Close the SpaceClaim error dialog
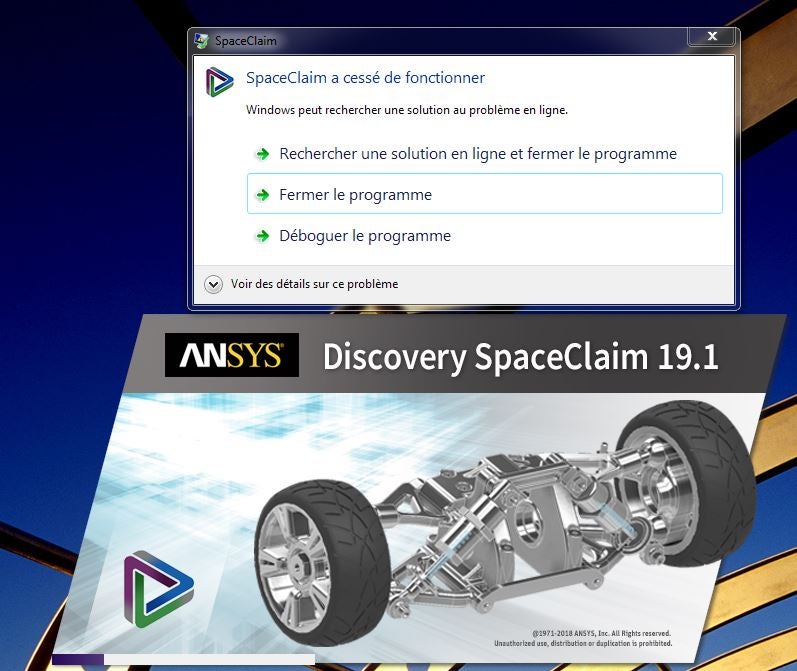This screenshot has height=671, width=797. (712, 36)
